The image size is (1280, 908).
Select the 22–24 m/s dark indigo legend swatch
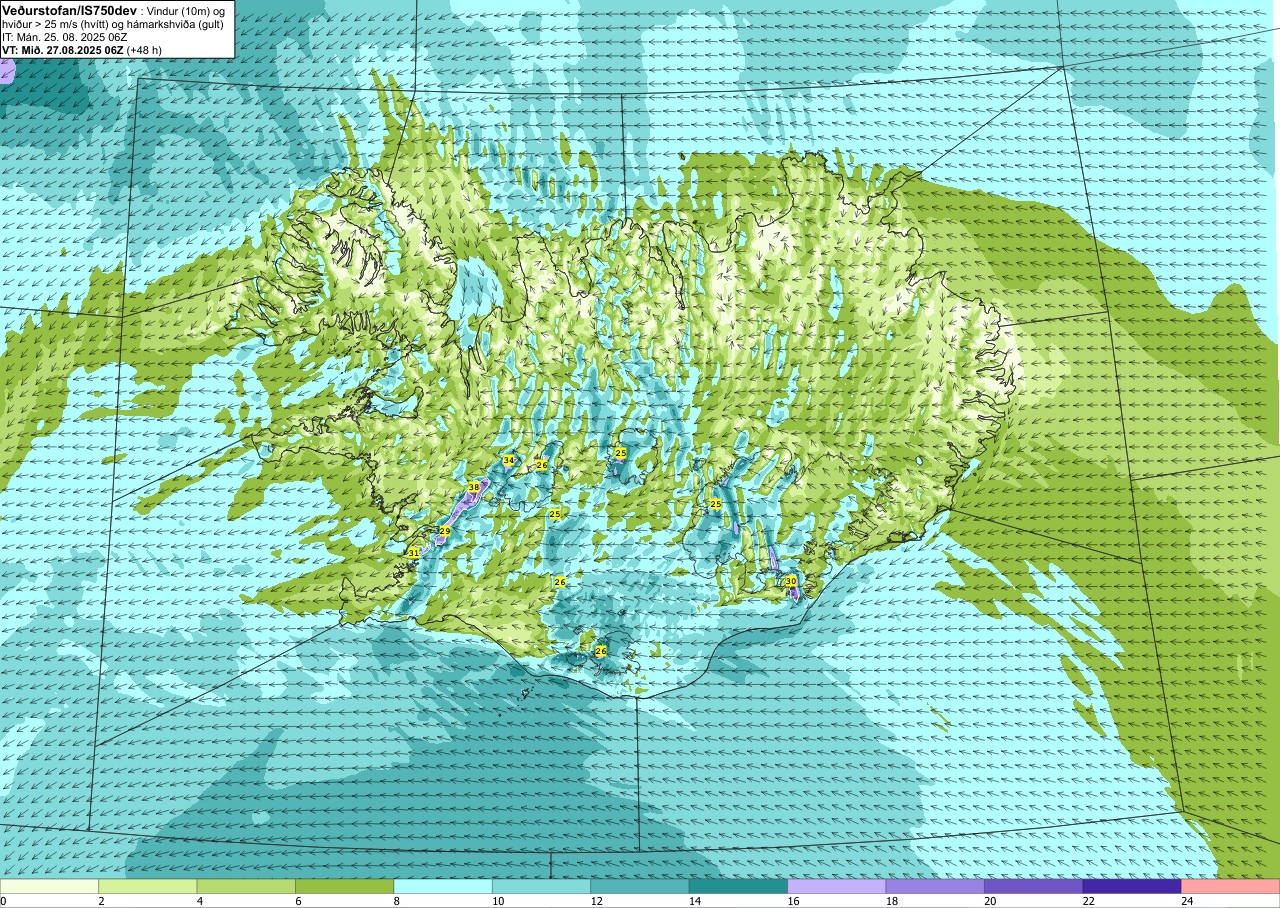coord(1132,886)
